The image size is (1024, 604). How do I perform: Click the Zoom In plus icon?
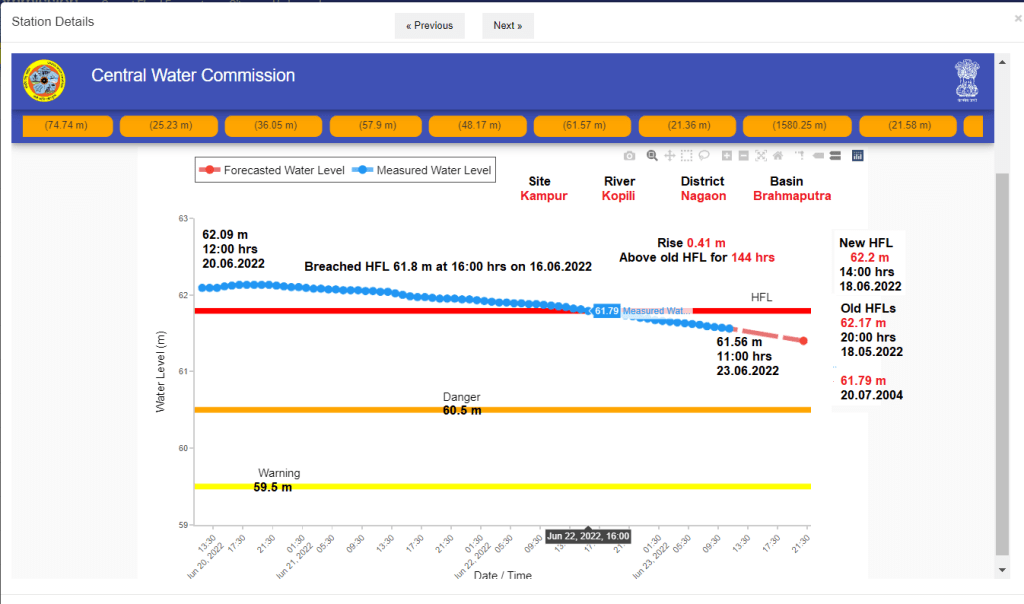727,156
